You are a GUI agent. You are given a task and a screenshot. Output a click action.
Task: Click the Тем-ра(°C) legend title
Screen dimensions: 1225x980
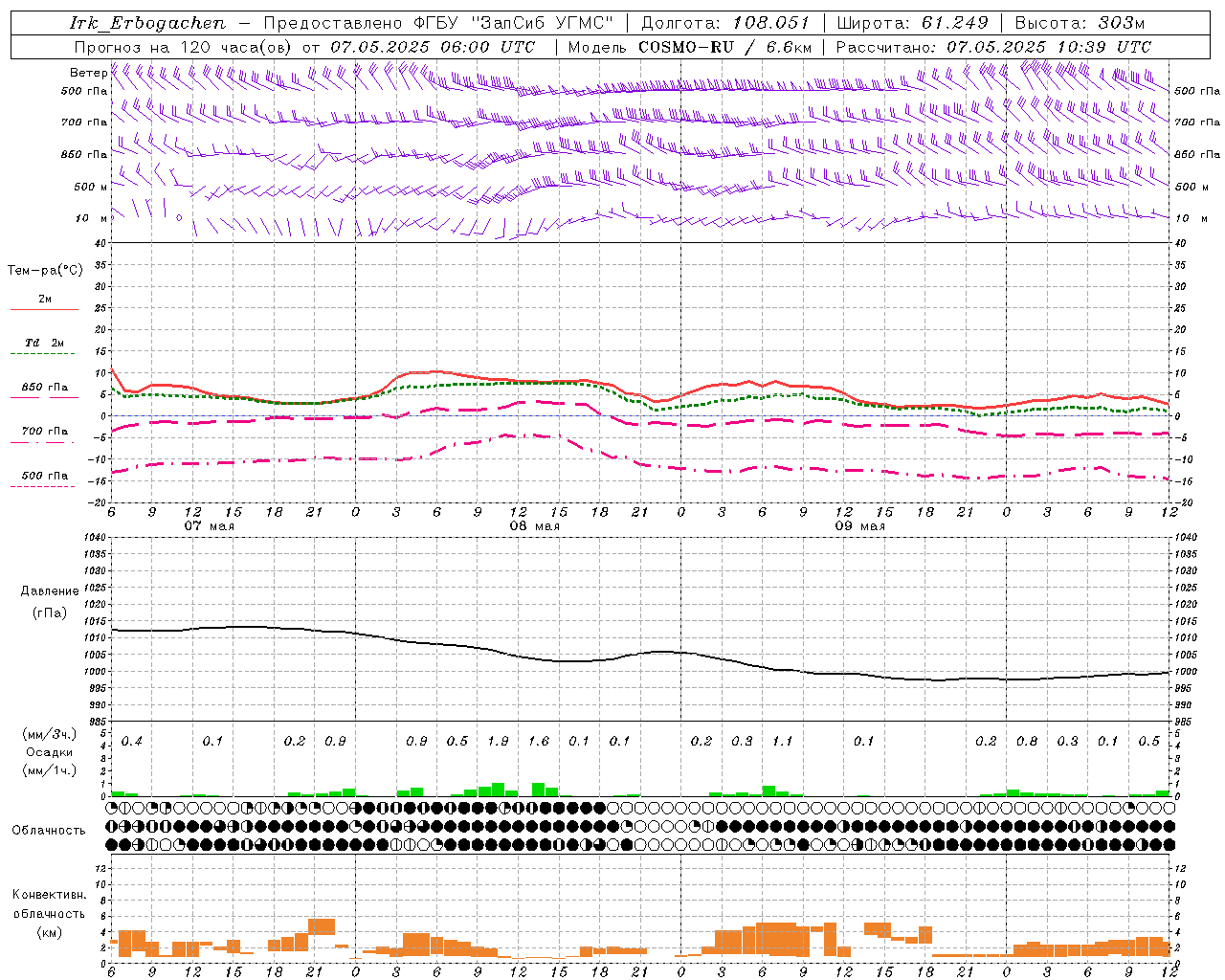click(45, 271)
